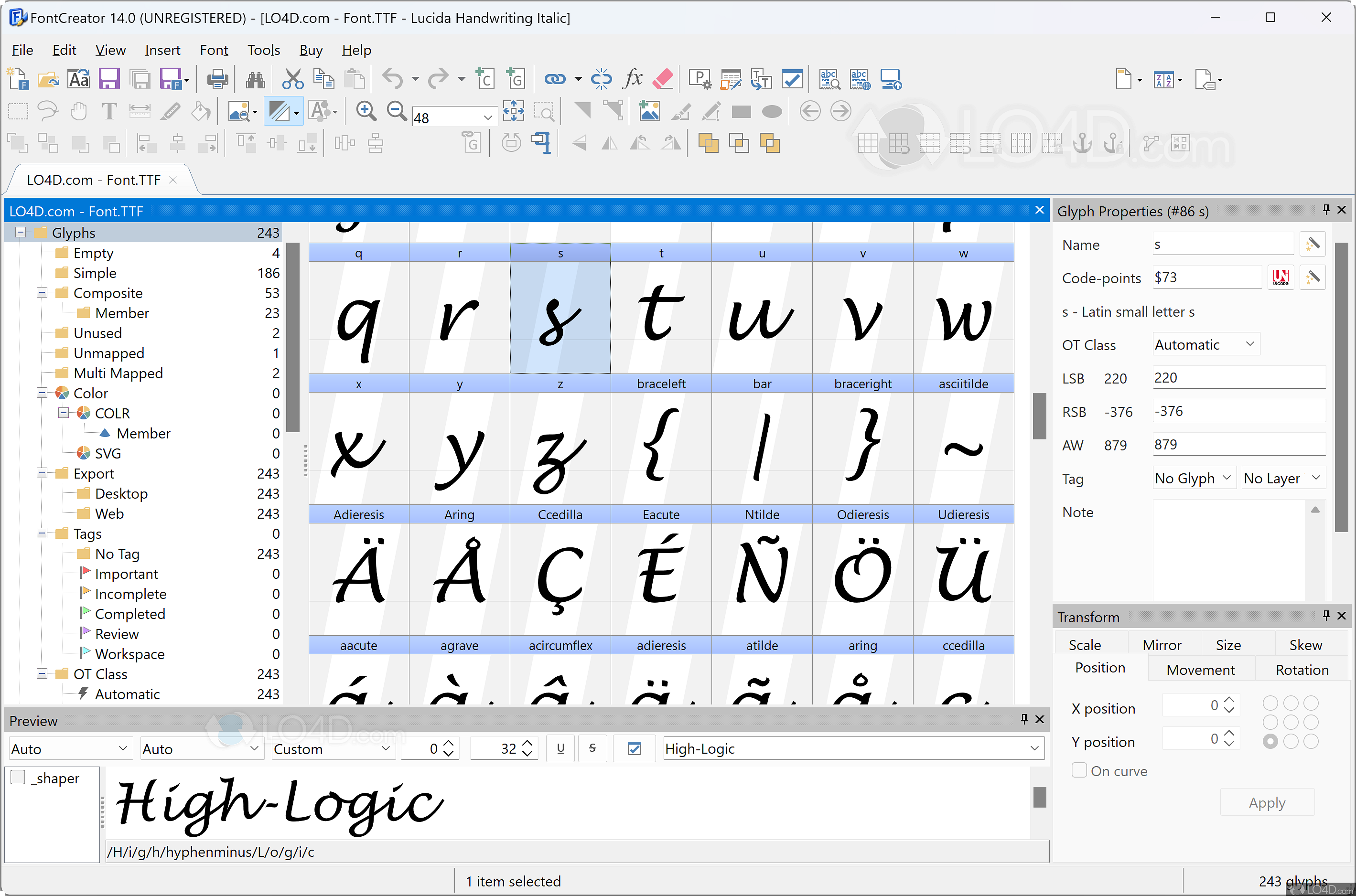Select the braceleft glyph cell

(x=661, y=446)
